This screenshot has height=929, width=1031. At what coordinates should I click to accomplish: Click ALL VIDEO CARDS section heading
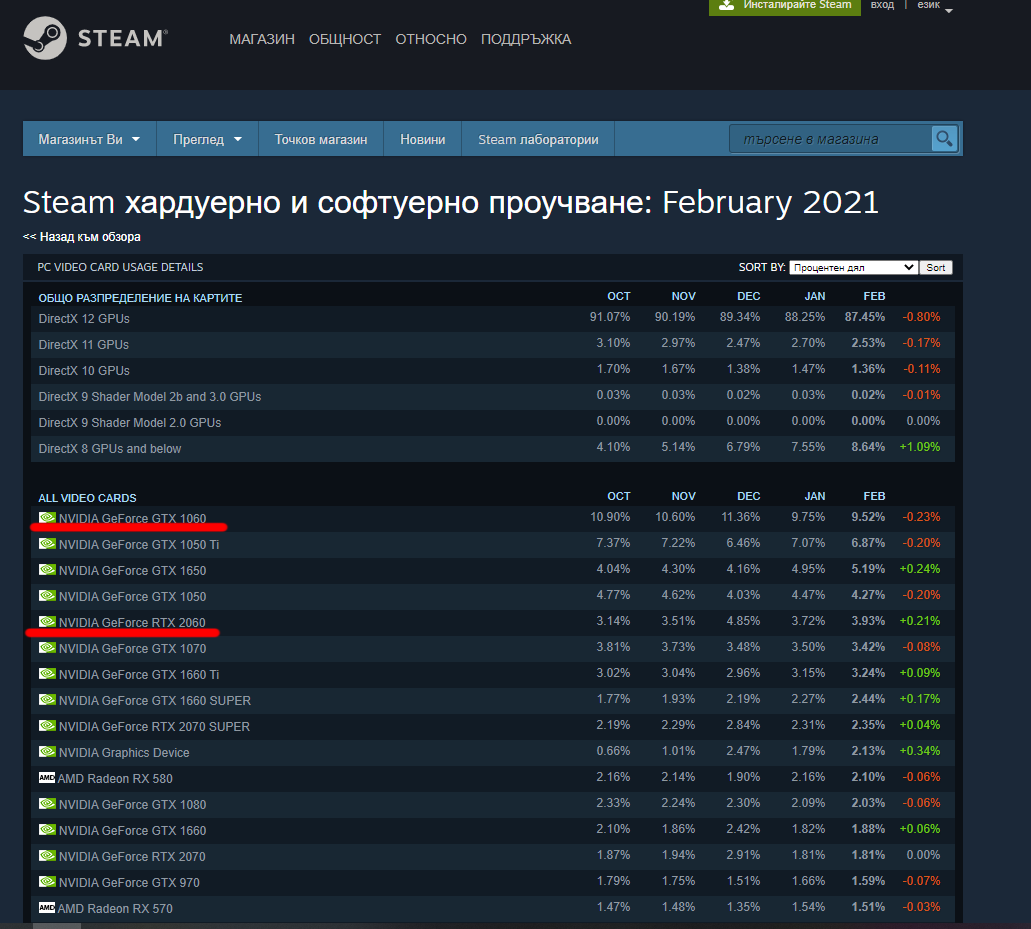coord(87,498)
